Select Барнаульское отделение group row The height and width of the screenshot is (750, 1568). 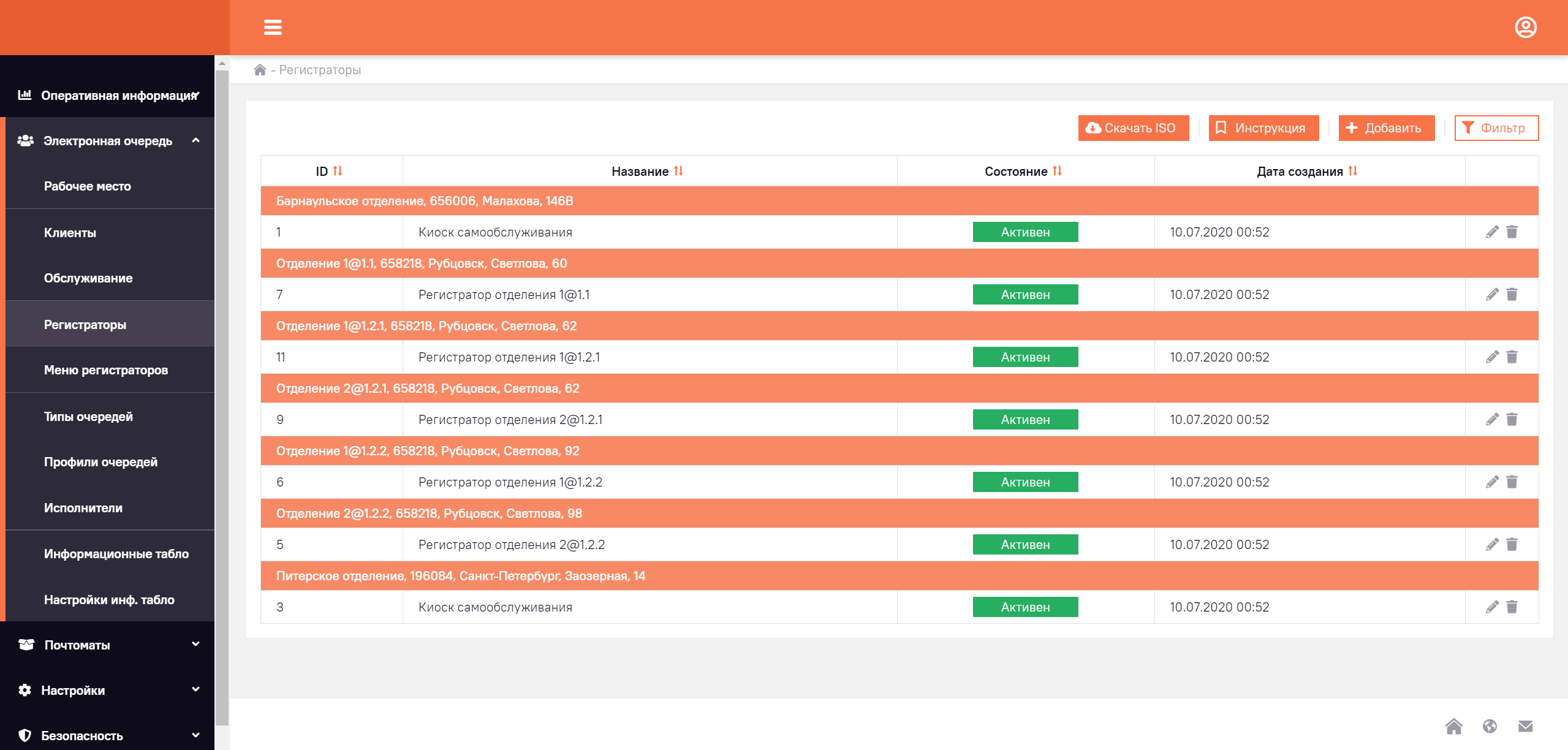(900, 201)
